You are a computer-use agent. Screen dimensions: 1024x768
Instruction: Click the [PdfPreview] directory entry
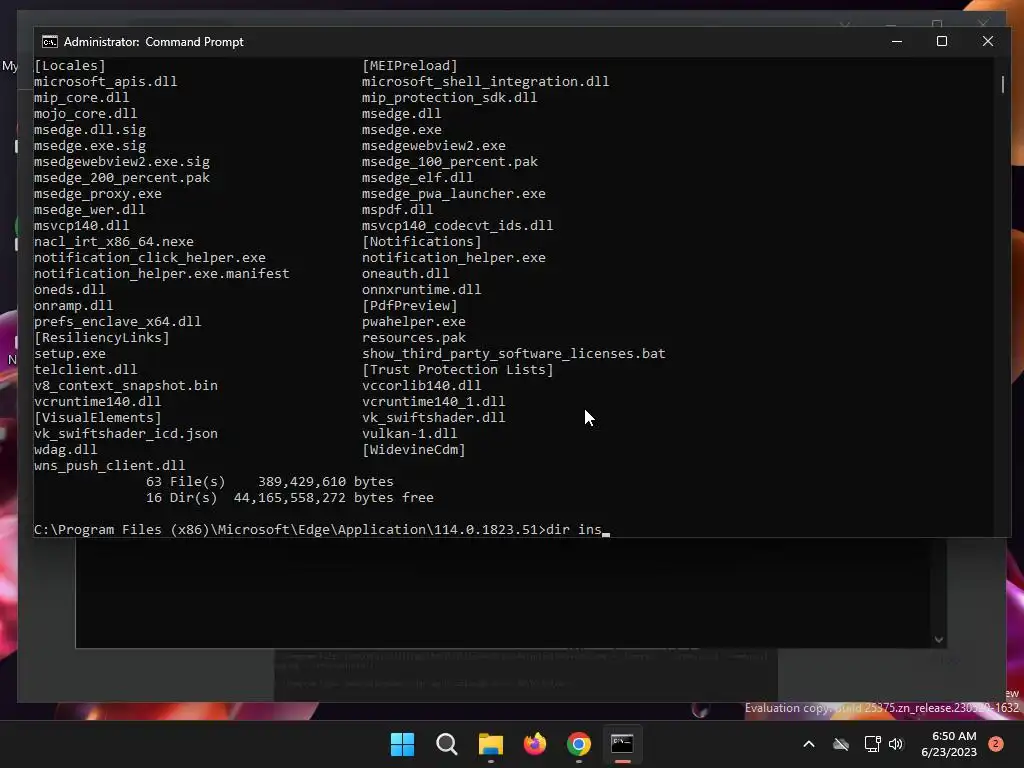click(x=410, y=306)
